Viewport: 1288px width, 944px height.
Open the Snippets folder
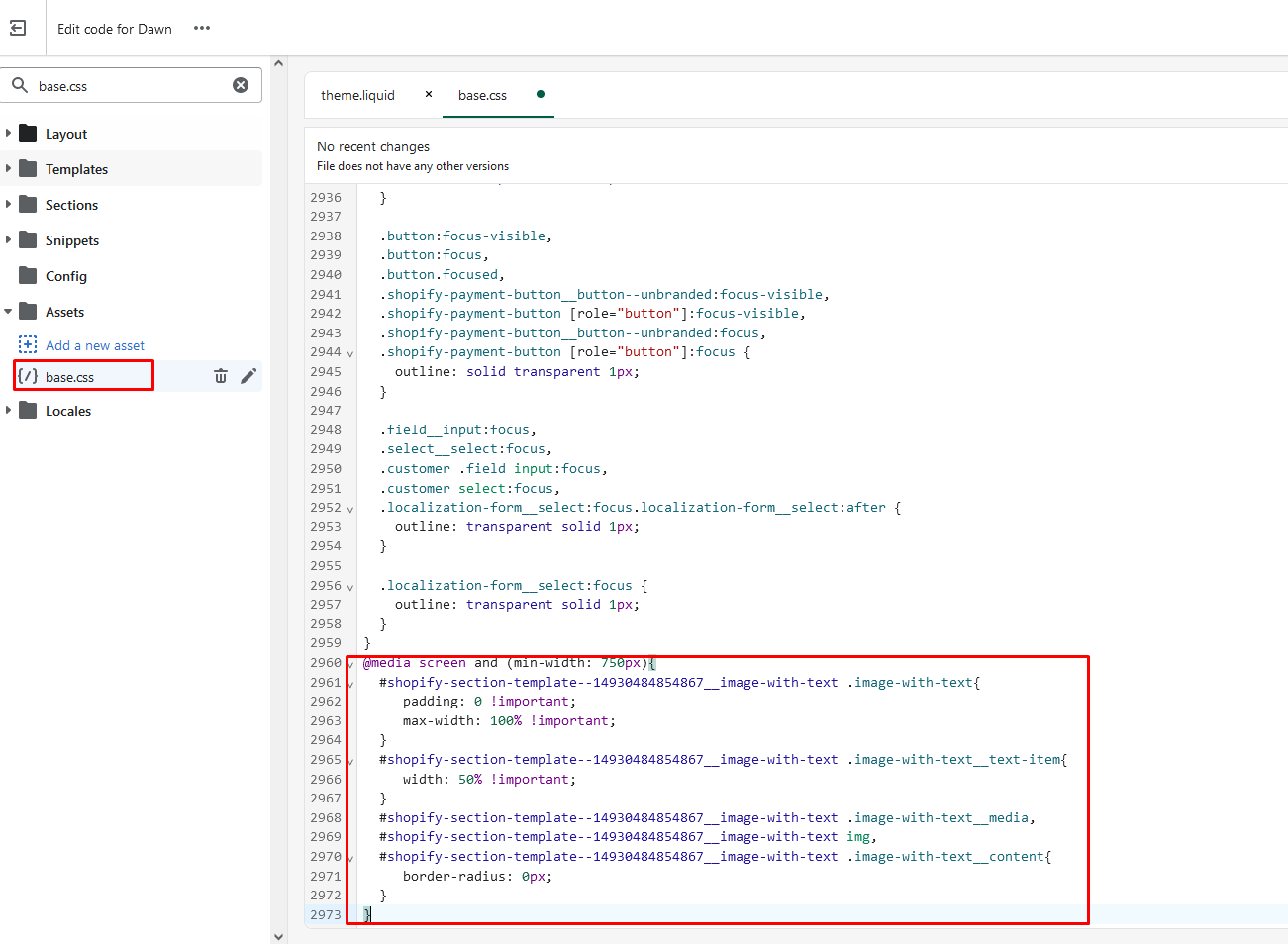click(72, 240)
